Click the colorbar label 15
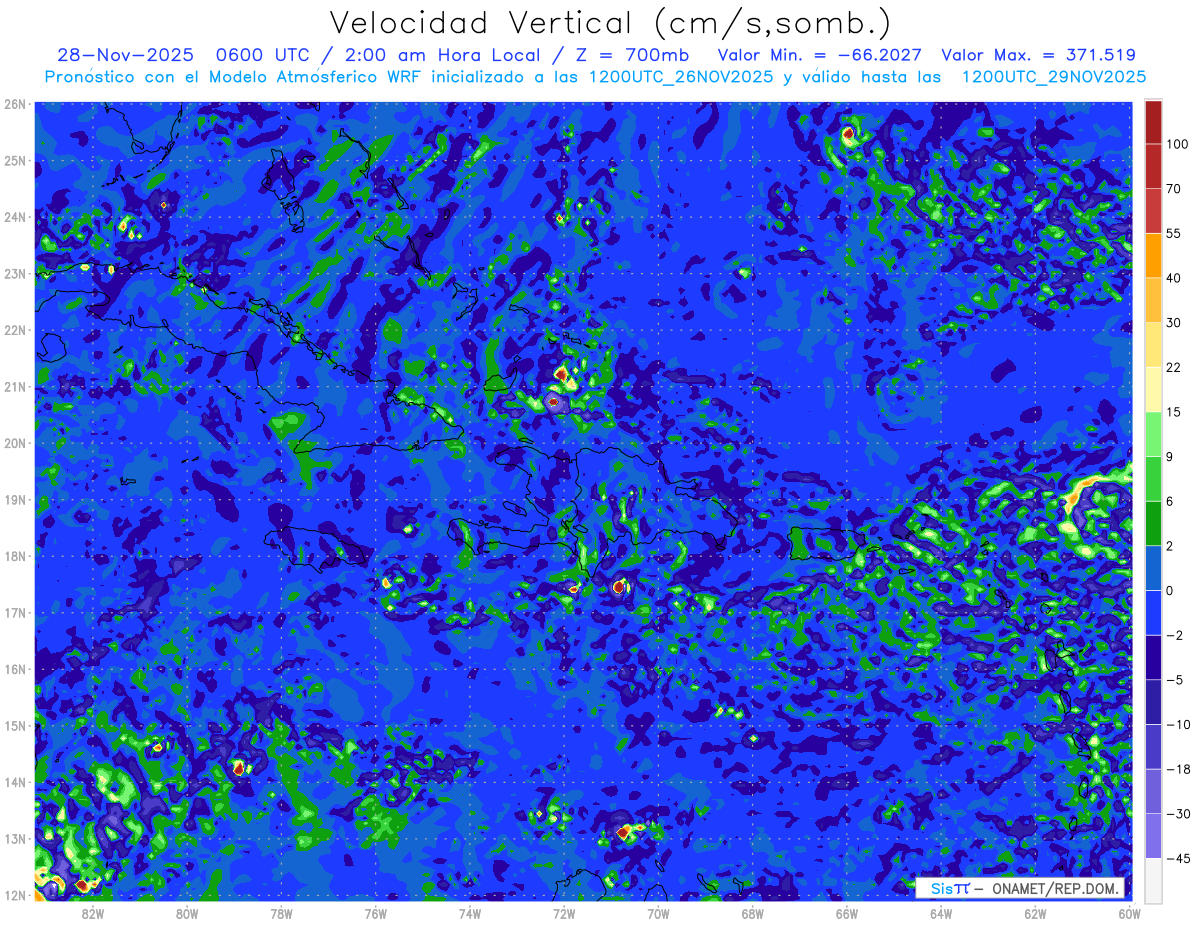 tap(1175, 412)
